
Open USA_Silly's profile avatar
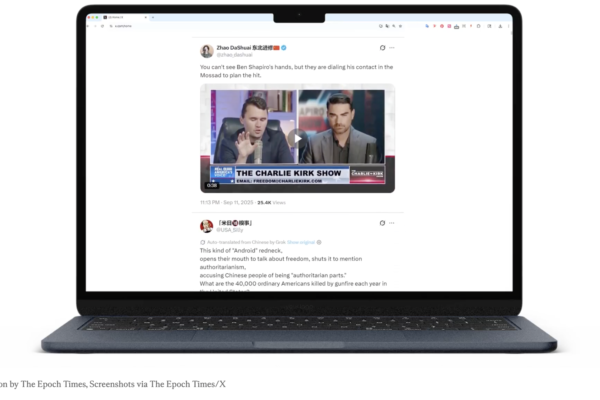[x=207, y=226]
